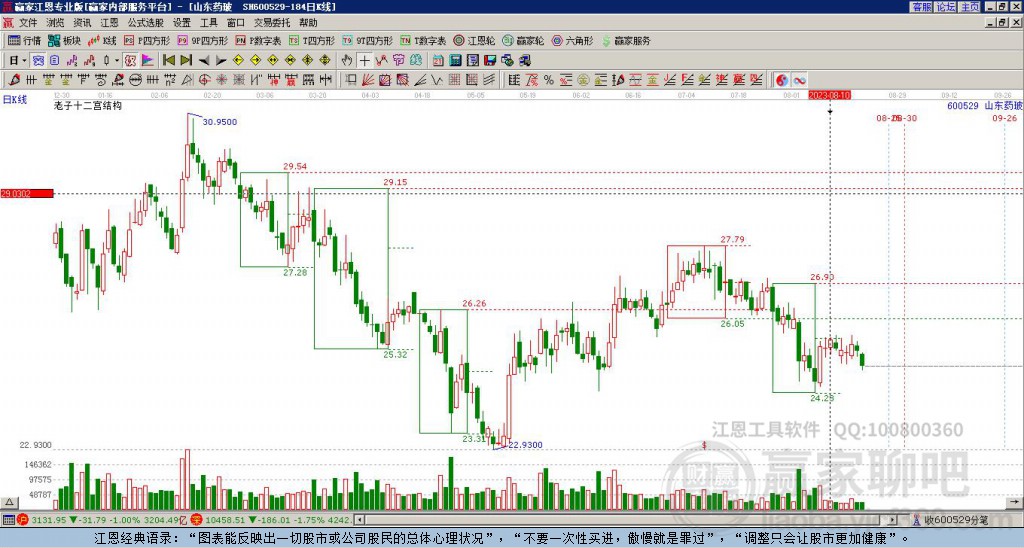Click the flag marker icon
1024x548 pixels.
[x=148, y=61]
